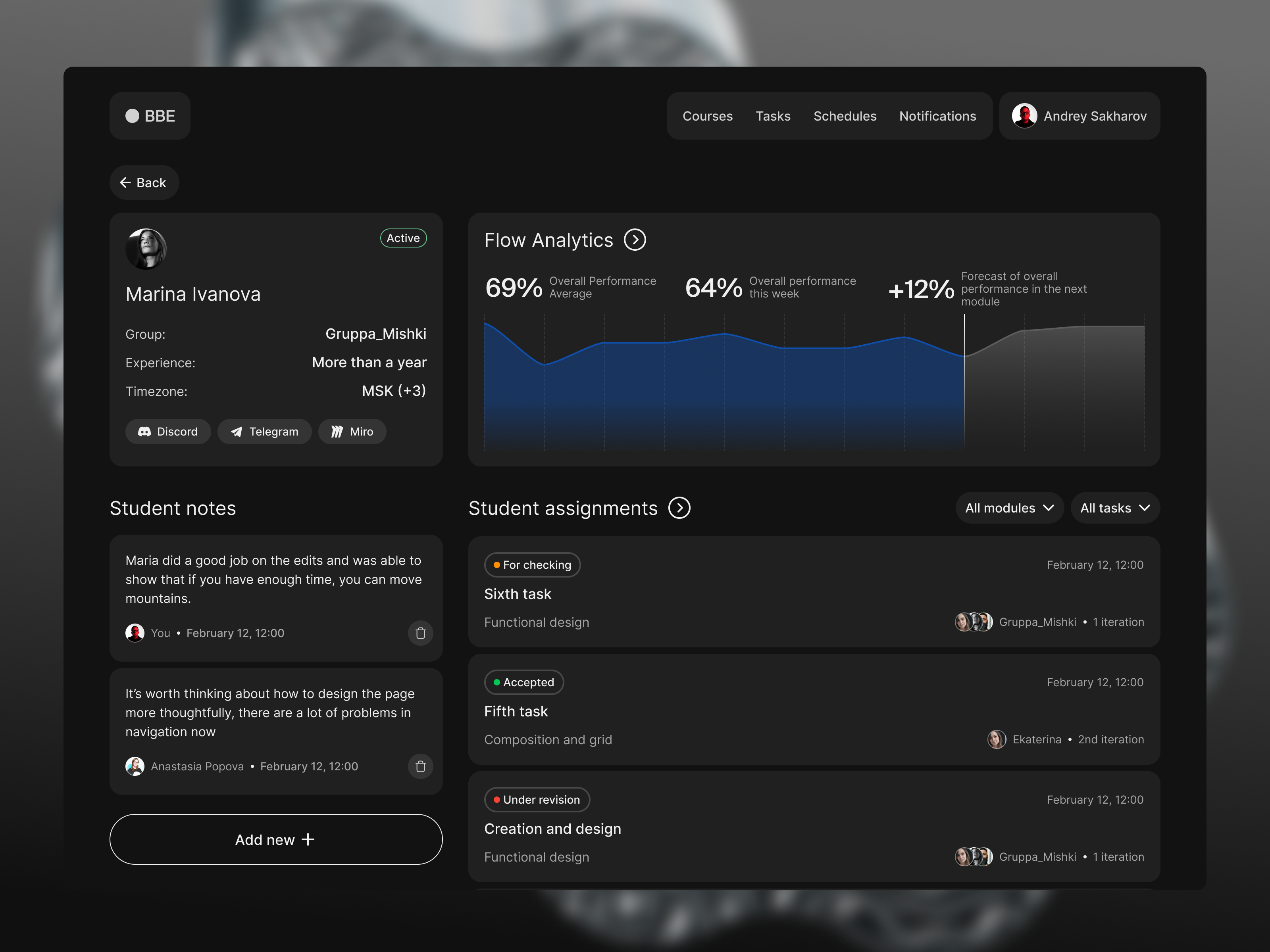Viewport: 1270px width, 952px height.
Task: Open the All modules dropdown
Action: click(1009, 508)
